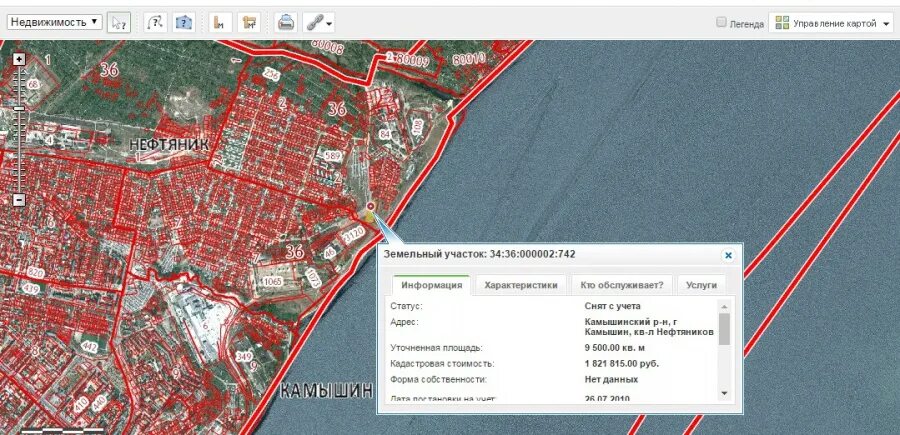Select the identify-by-polygon area tool
The height and width of the screenshot is (435, 900).
point(184,23)
